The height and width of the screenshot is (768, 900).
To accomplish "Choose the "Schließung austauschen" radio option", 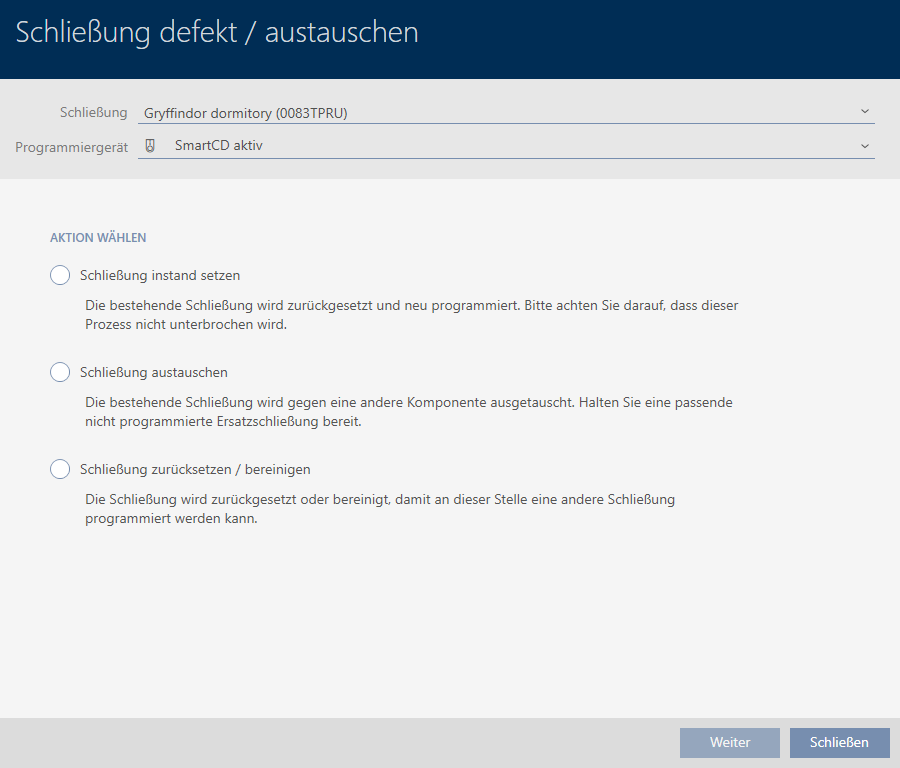I will (x=60, y=372).
